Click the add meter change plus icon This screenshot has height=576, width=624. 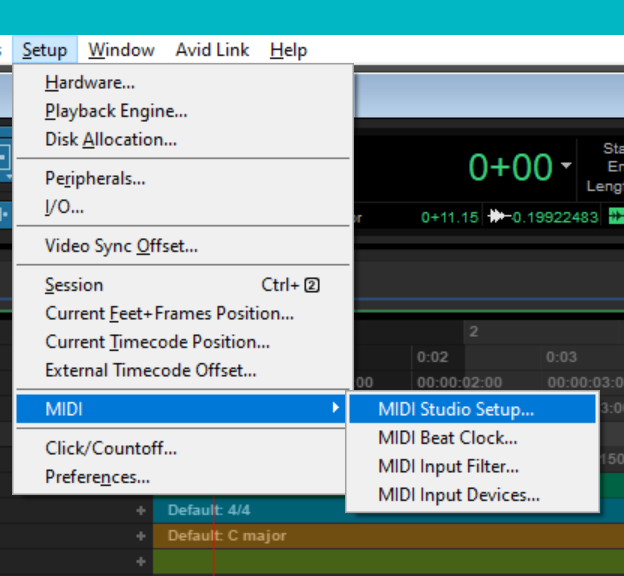coord(141,510)
